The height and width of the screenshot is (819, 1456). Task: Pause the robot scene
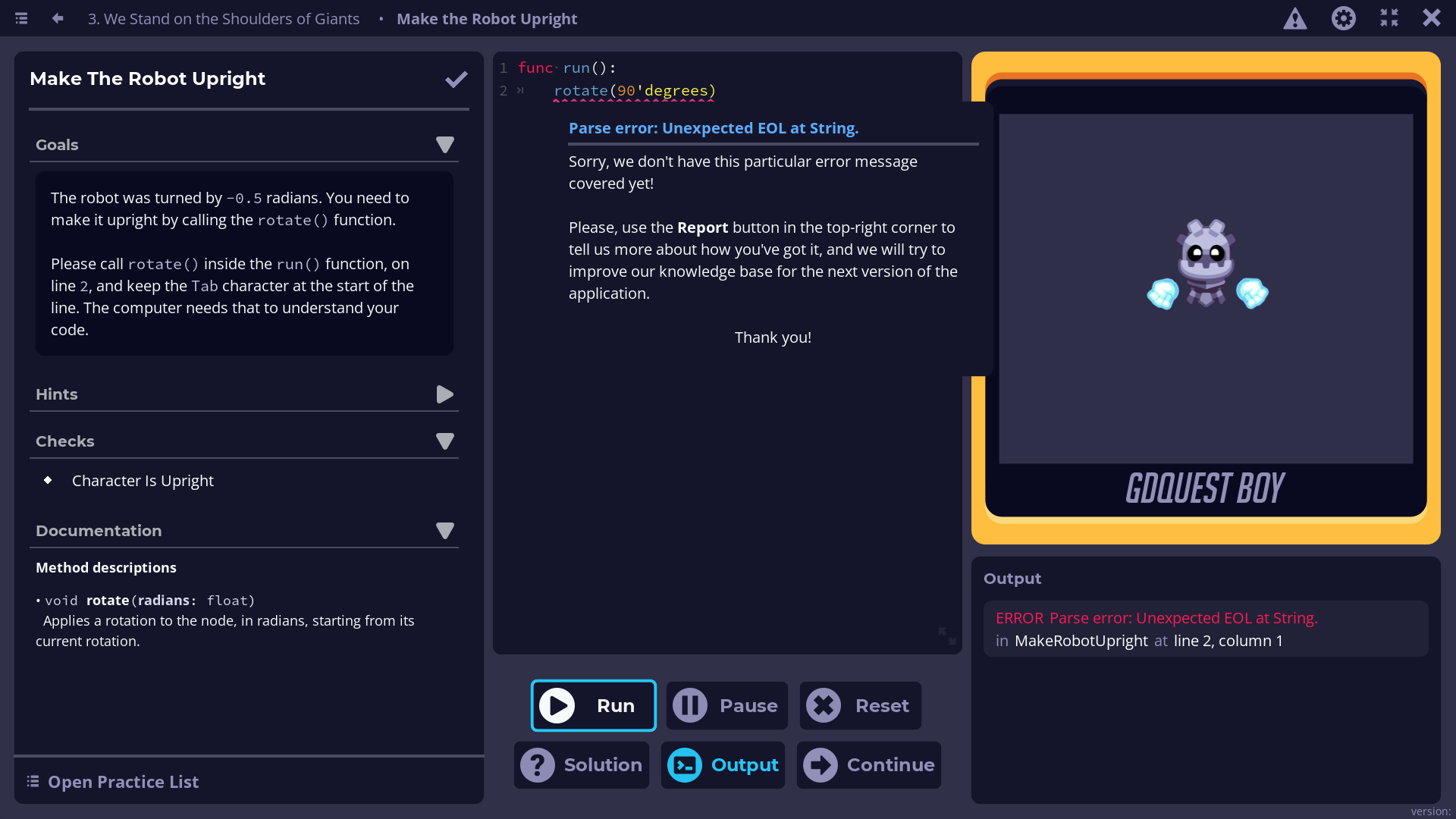tap(726, 706)
